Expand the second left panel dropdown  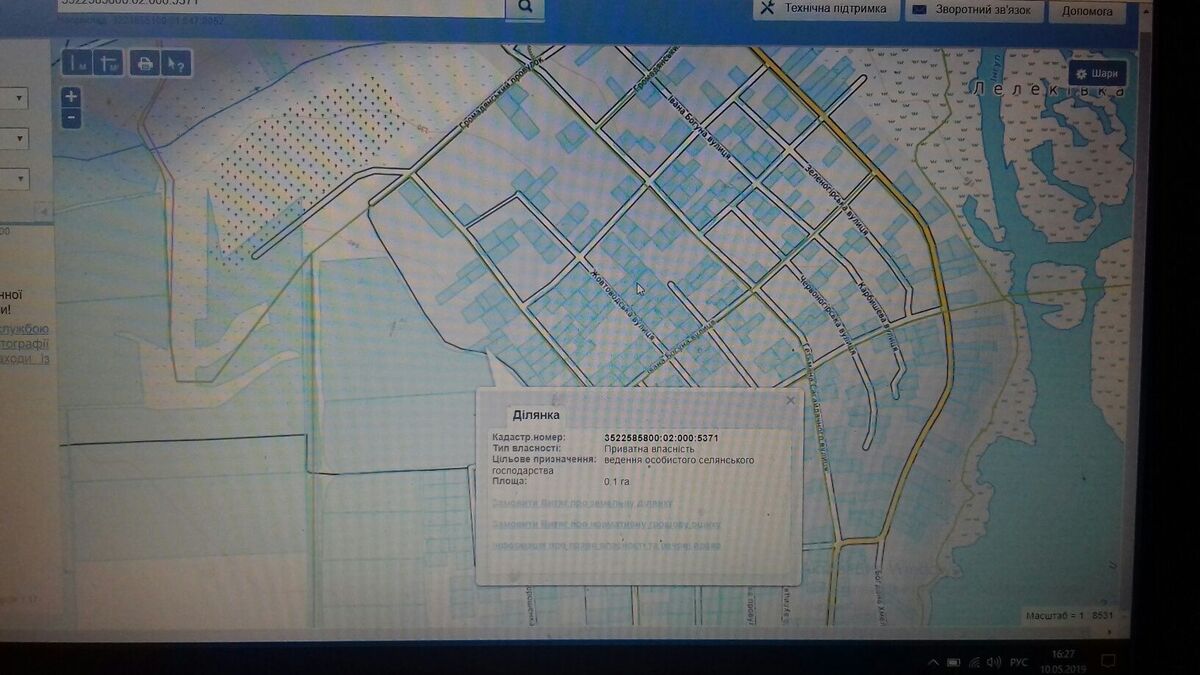(20, 138)
